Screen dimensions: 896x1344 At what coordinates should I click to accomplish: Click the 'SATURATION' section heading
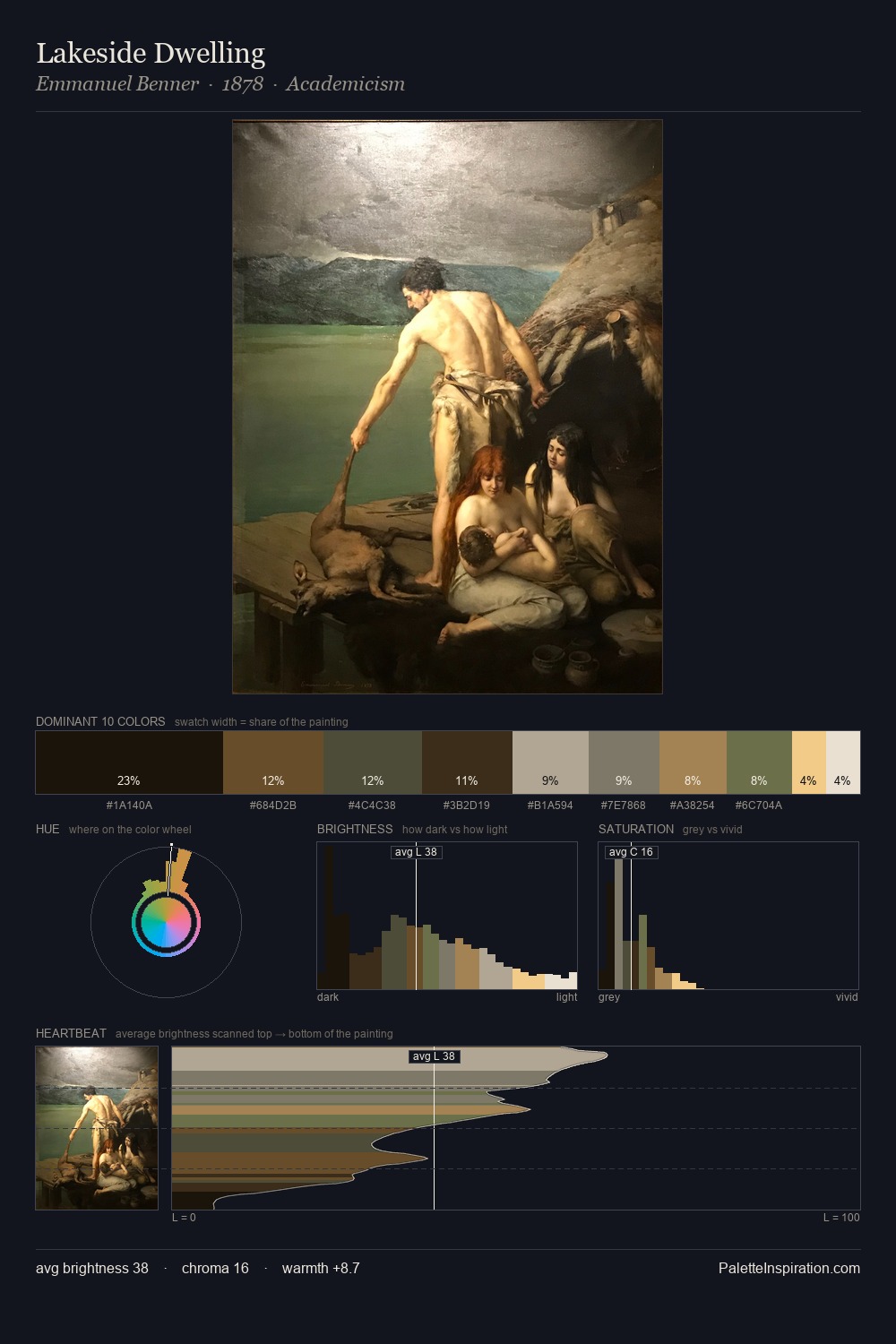tap(636, 829)
